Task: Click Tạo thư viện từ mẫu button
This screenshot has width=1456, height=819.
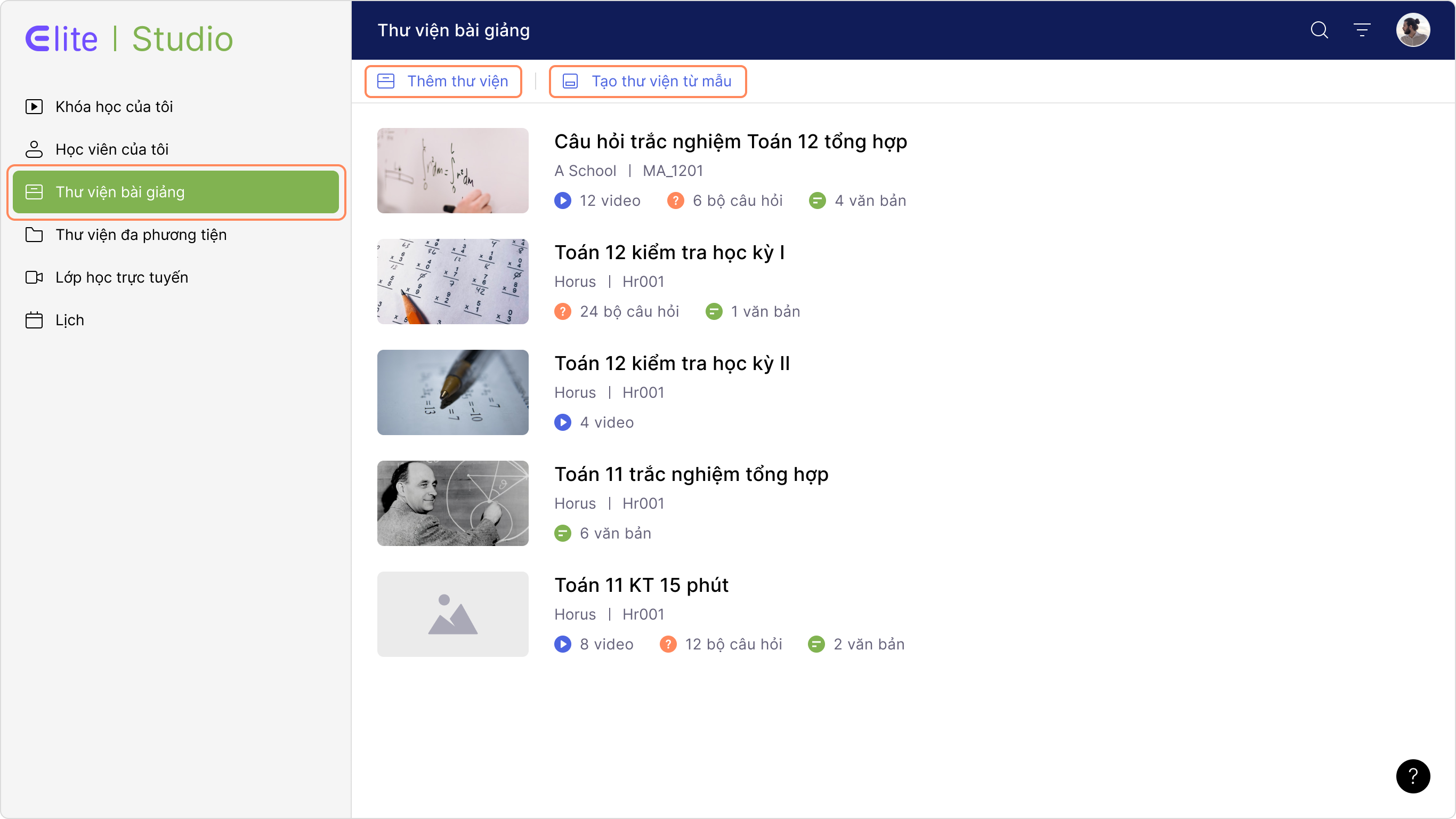Action: pyautogui.click(x=648, y=82)
